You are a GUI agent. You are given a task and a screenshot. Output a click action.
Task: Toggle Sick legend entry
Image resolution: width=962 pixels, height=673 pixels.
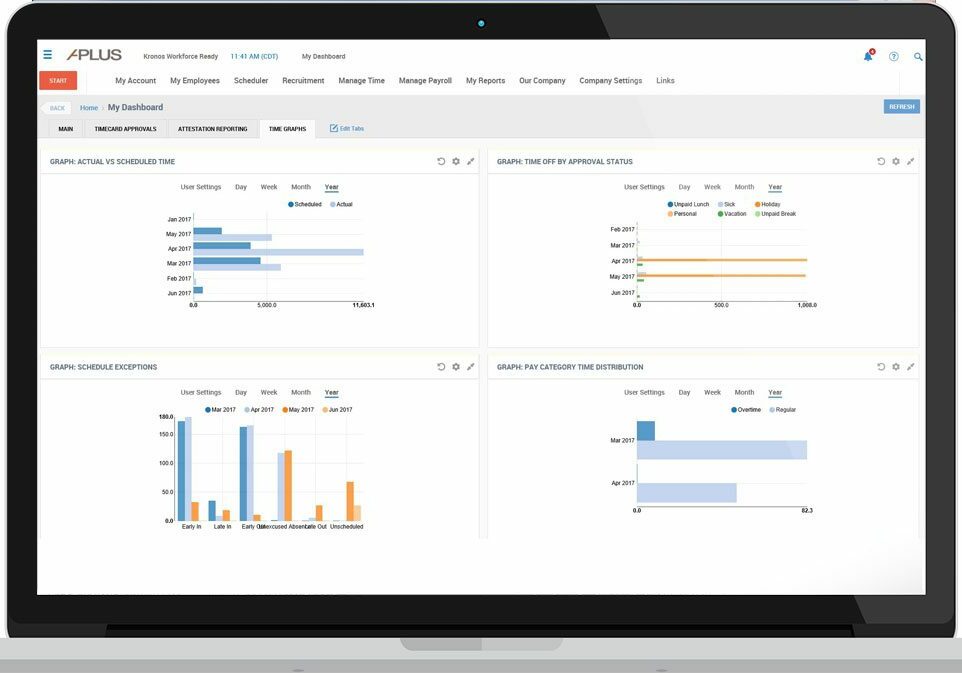(726, 204)
